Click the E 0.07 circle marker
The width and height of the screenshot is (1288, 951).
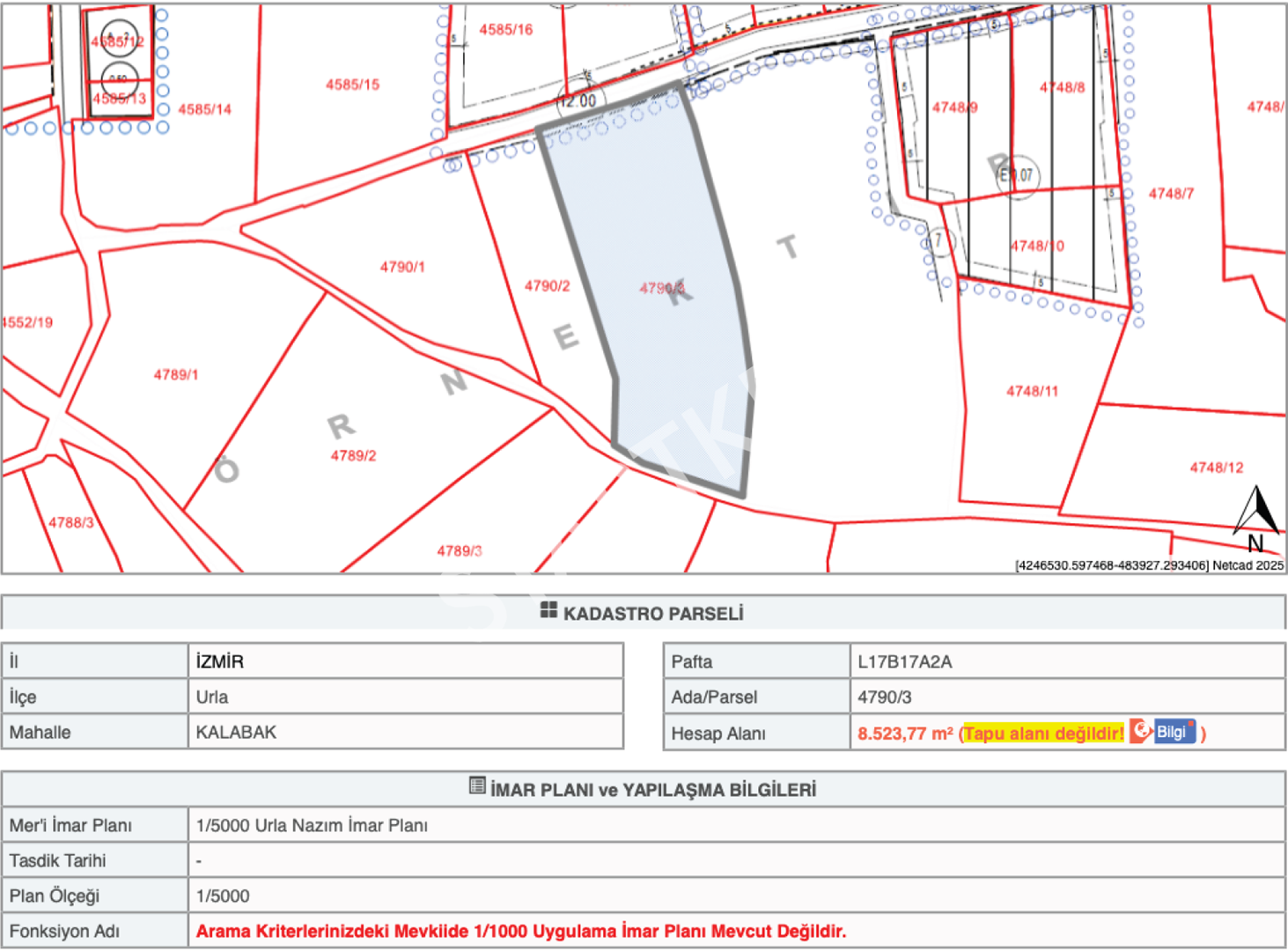1018,176
